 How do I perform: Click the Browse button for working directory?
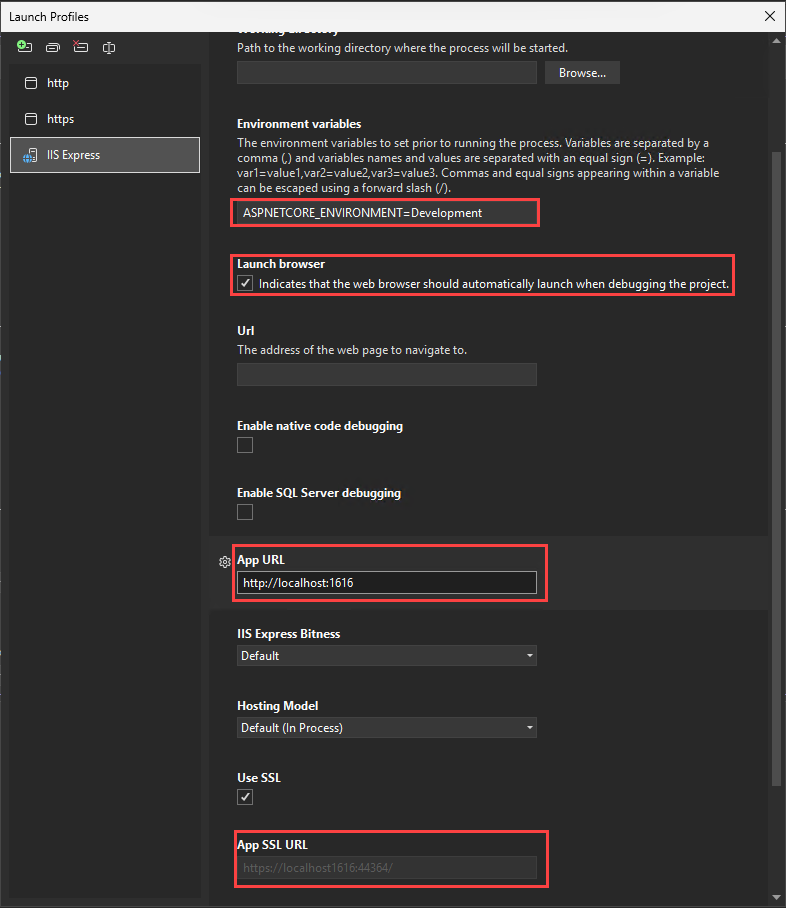coord(582,72)
